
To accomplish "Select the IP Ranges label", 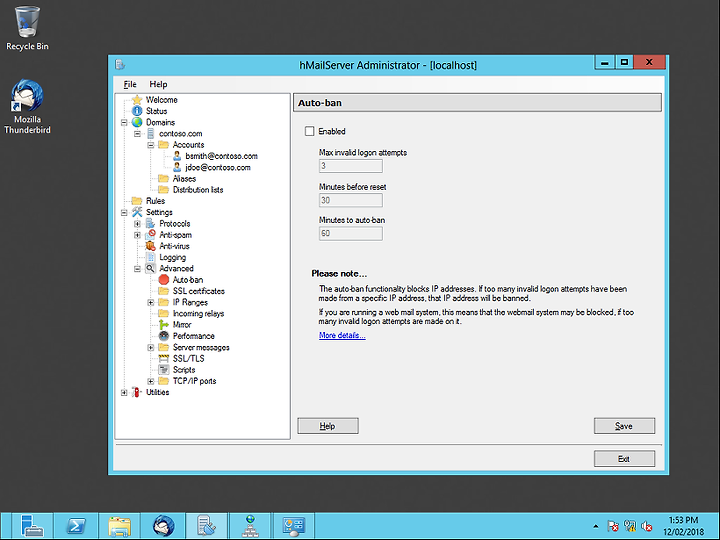I will click(190, 302).
